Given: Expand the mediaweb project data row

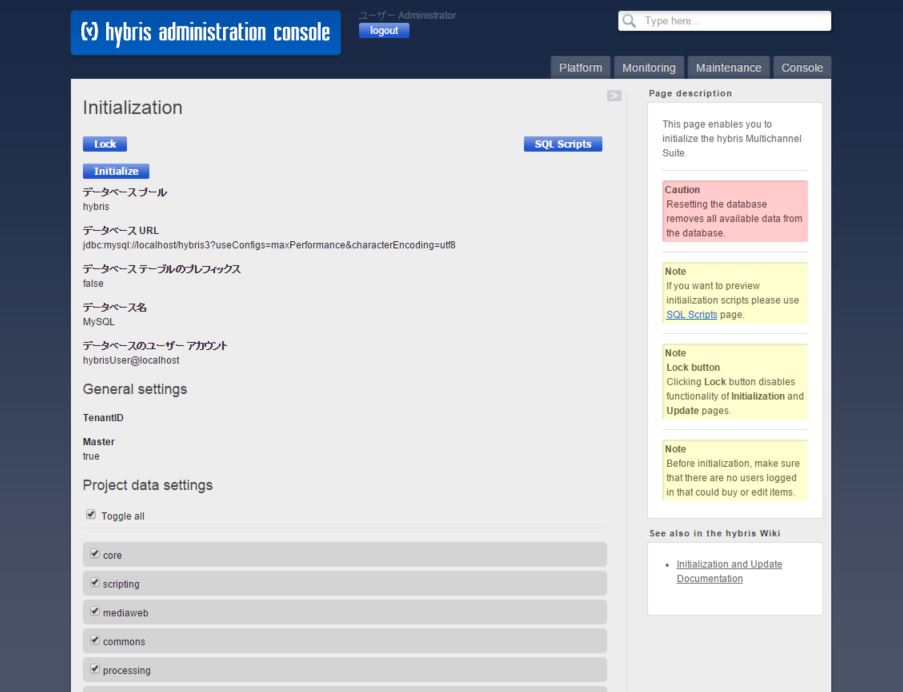Looking at the screenshot, I should (x=345, y=612).
